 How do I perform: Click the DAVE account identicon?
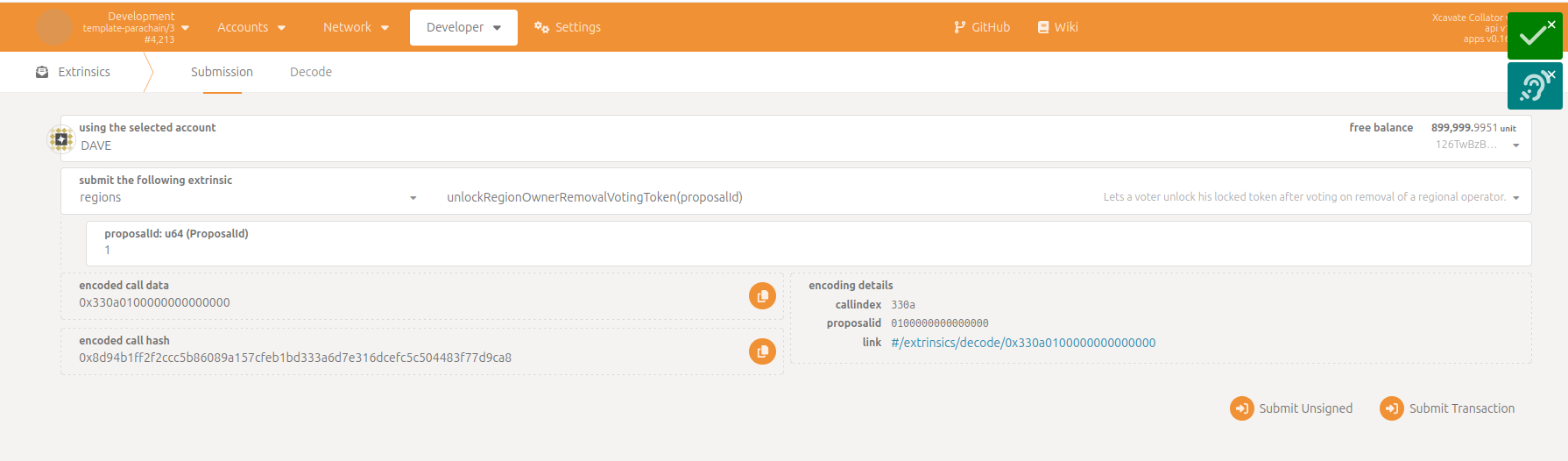pyautogui.click(x=60, y=138)
